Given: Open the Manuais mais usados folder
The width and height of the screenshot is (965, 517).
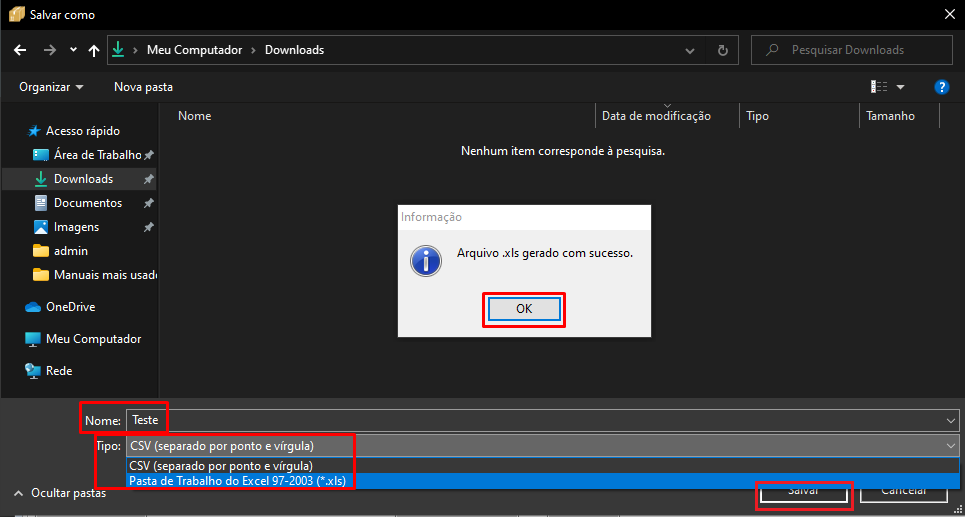Looking at the screenshot, I should point(95,275).
